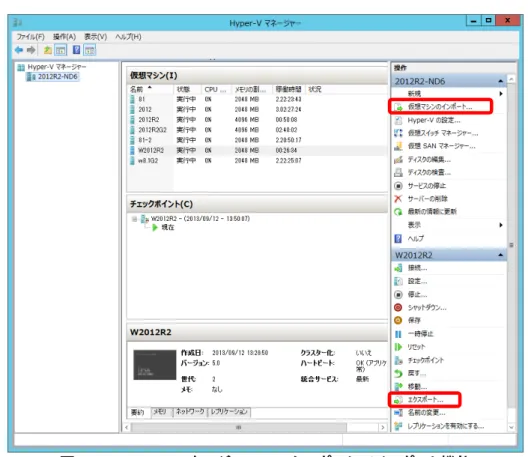Select the 81-2 virtual machine row
The width and height of the screenshot is (528, 457).
pyautogui.click(x=258, y=140)
